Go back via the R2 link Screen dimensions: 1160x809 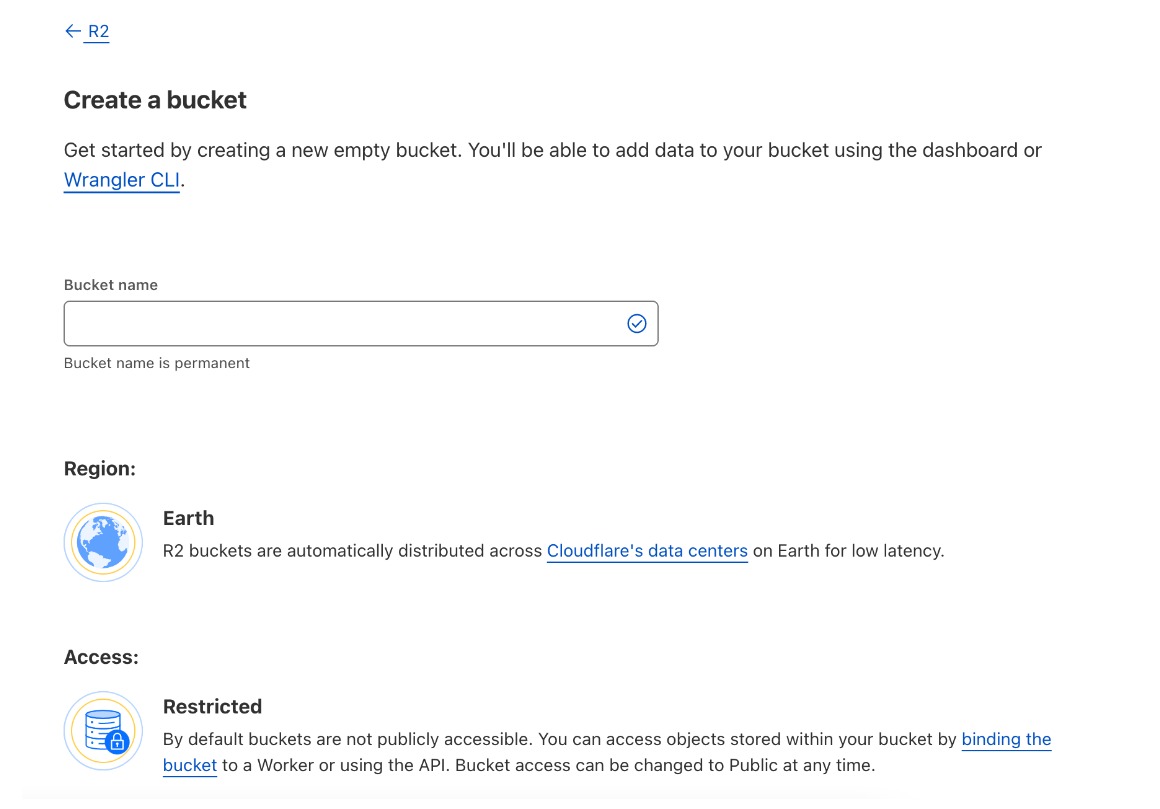tap(98, 31)
